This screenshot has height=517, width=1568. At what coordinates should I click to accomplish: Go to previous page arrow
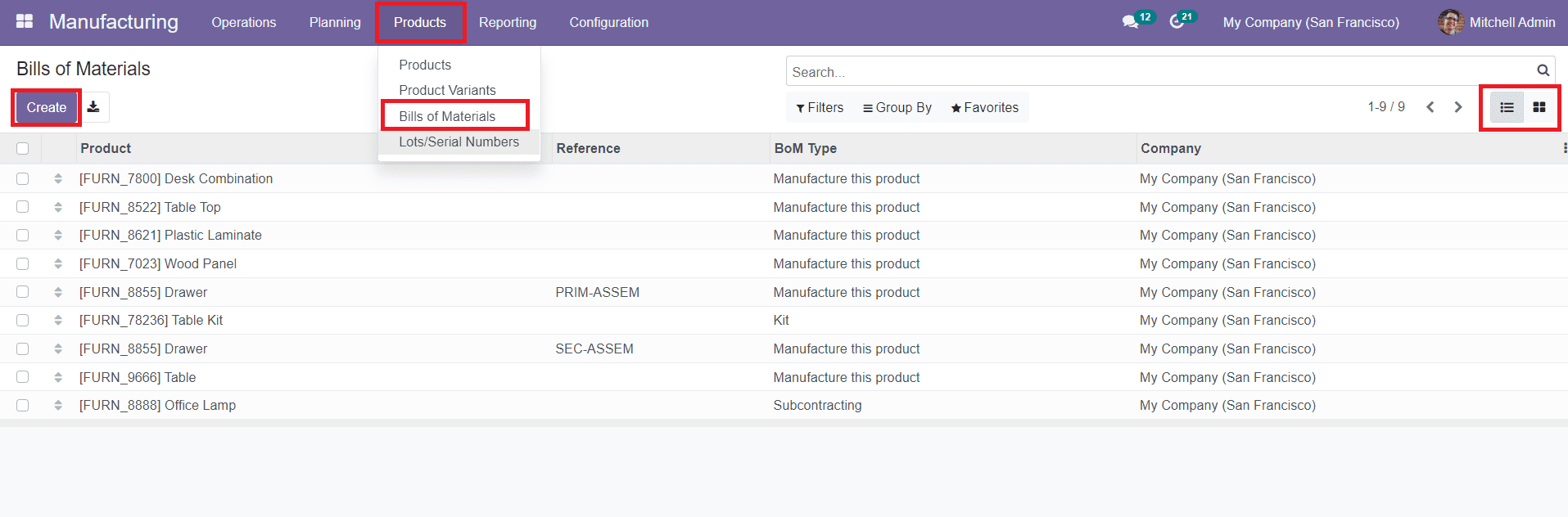click(1430, 107)
